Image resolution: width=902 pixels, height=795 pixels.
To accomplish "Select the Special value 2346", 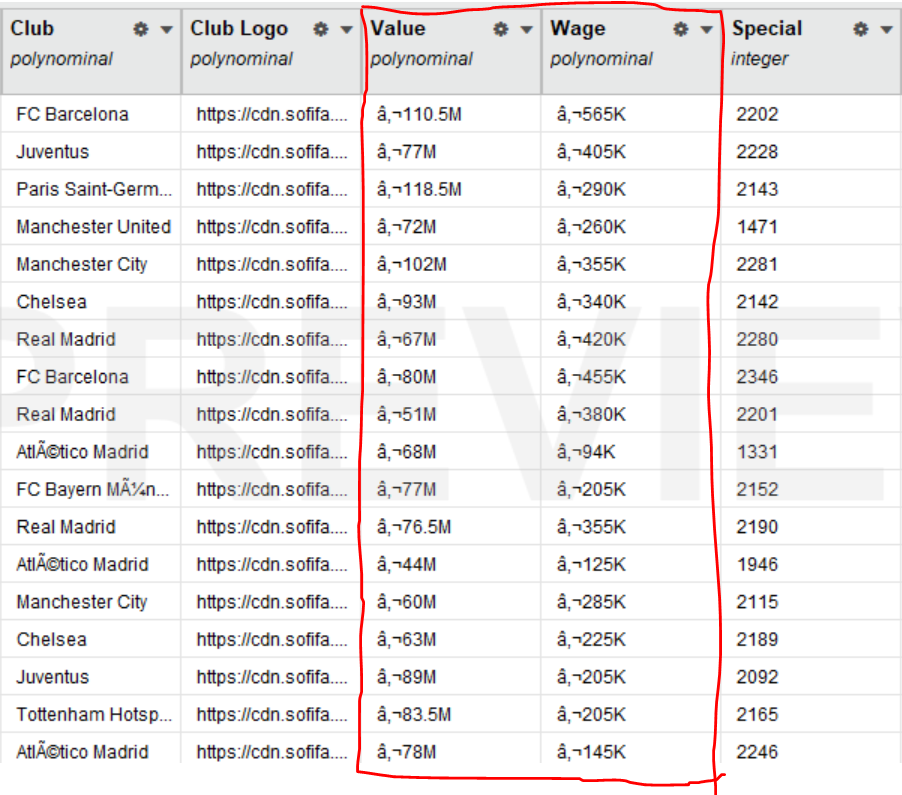I will (757, 377).
